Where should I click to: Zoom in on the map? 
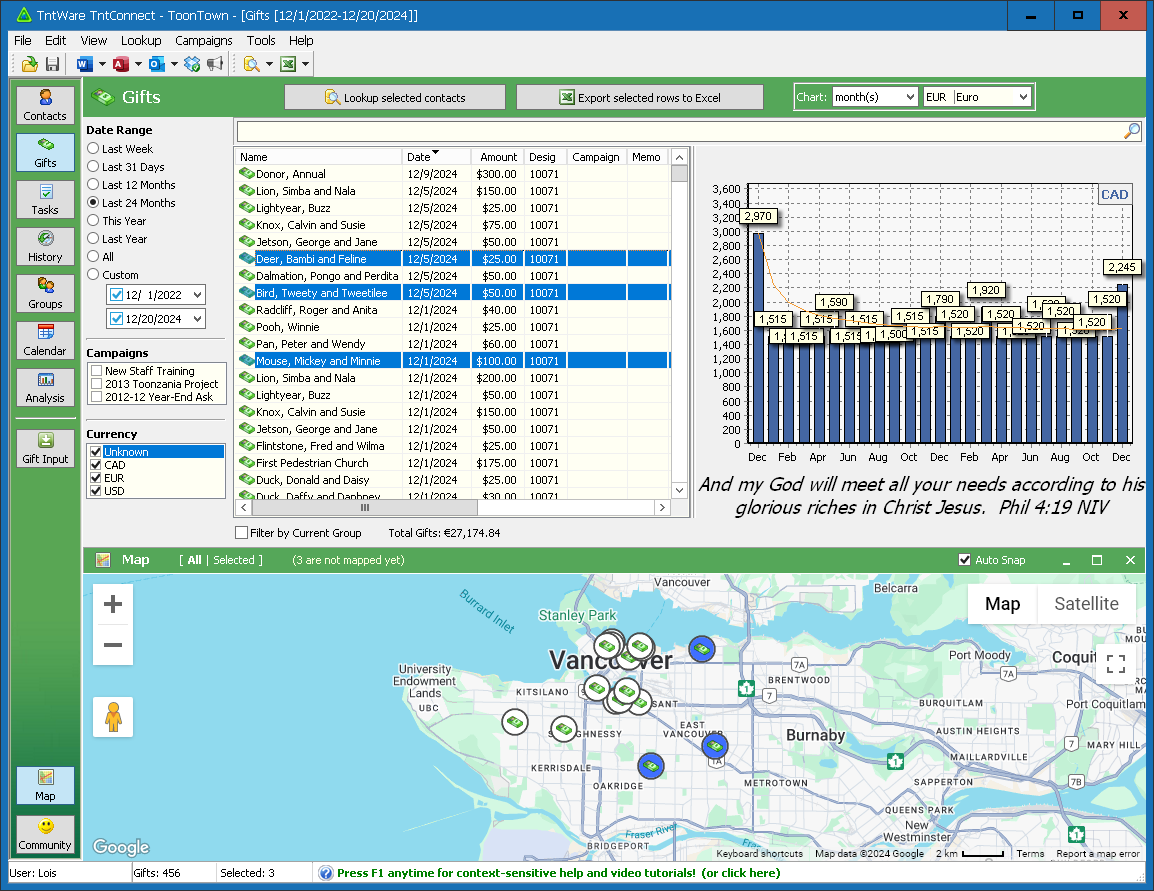tap(113, 605)
